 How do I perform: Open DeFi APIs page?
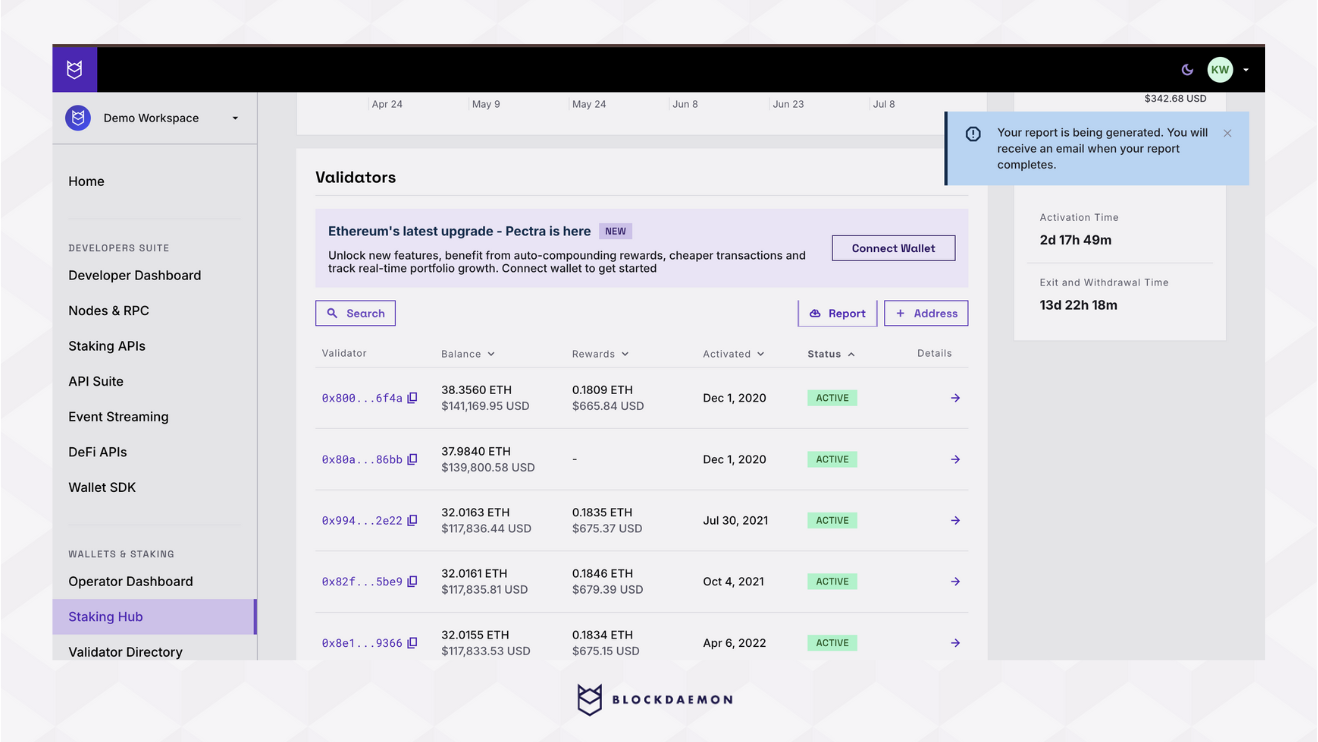pyautogui.click(x=98, y=452)
